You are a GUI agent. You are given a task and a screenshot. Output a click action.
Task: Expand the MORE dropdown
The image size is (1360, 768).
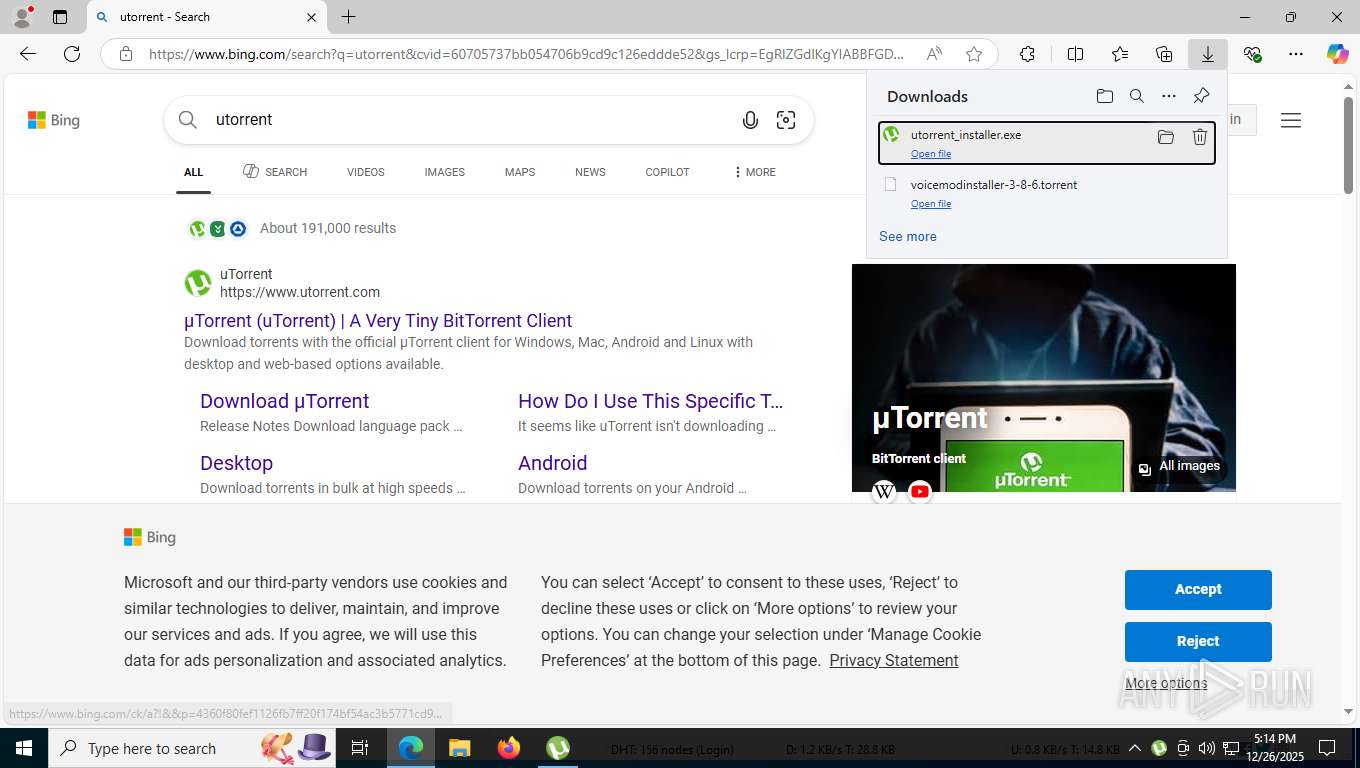(x=755, y=172)
